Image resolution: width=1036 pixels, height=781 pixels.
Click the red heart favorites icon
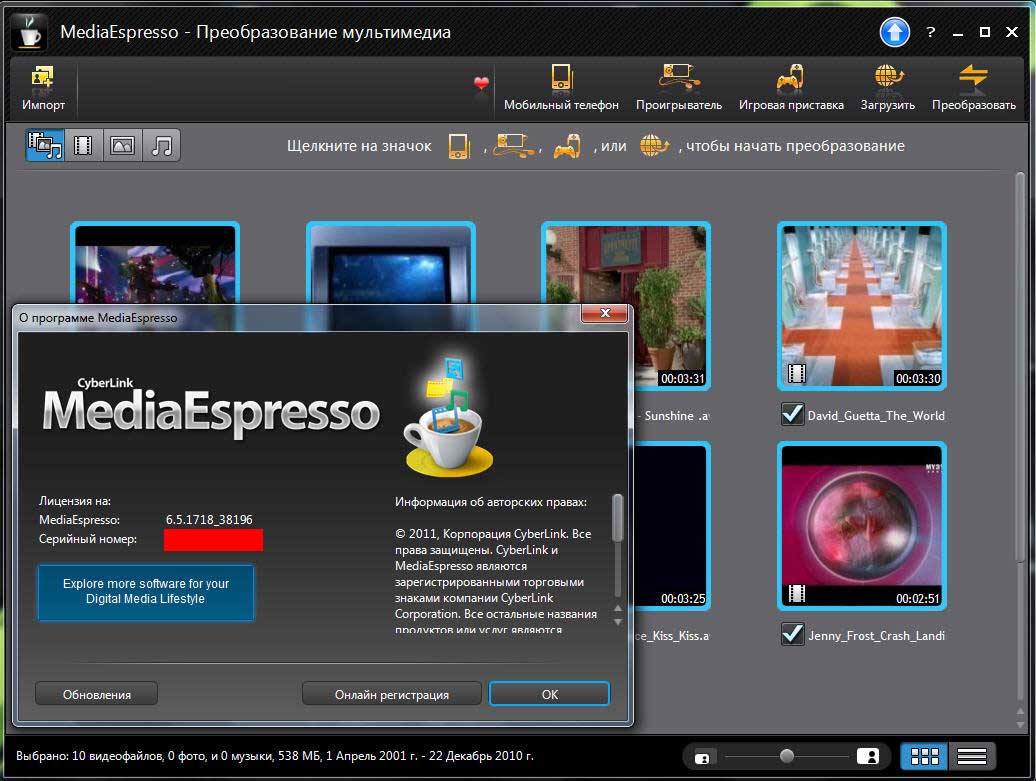tap(481, 84)
